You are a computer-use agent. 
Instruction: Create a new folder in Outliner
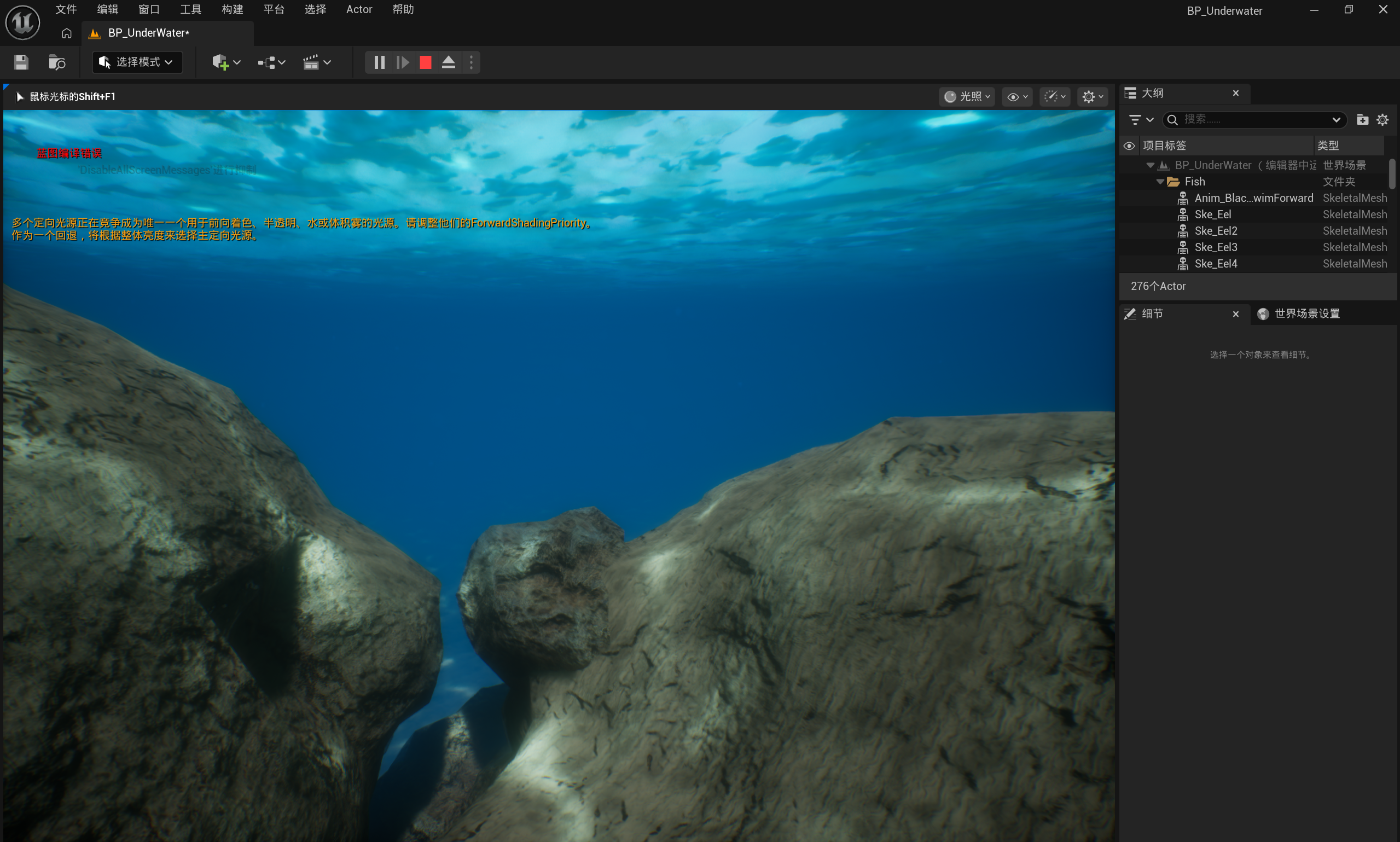click(1362, 120)
